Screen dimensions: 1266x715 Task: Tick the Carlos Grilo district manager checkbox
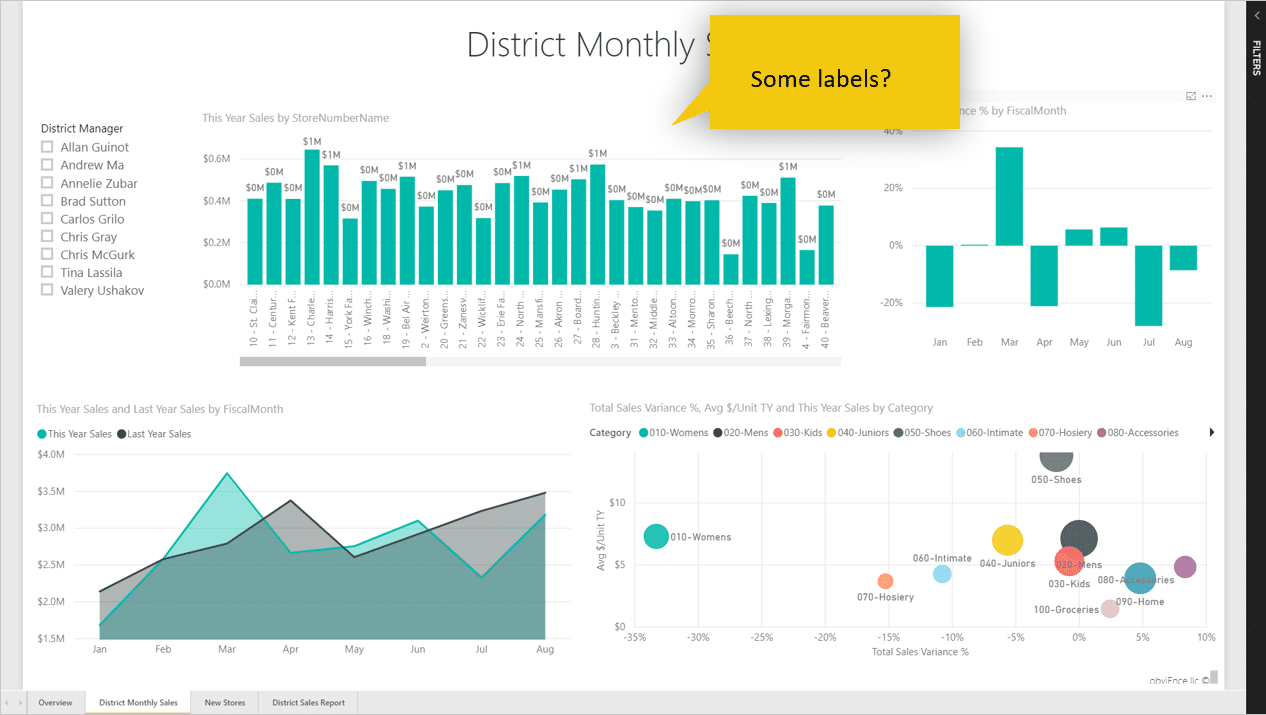pyautogui.click(x=47, y=219)
